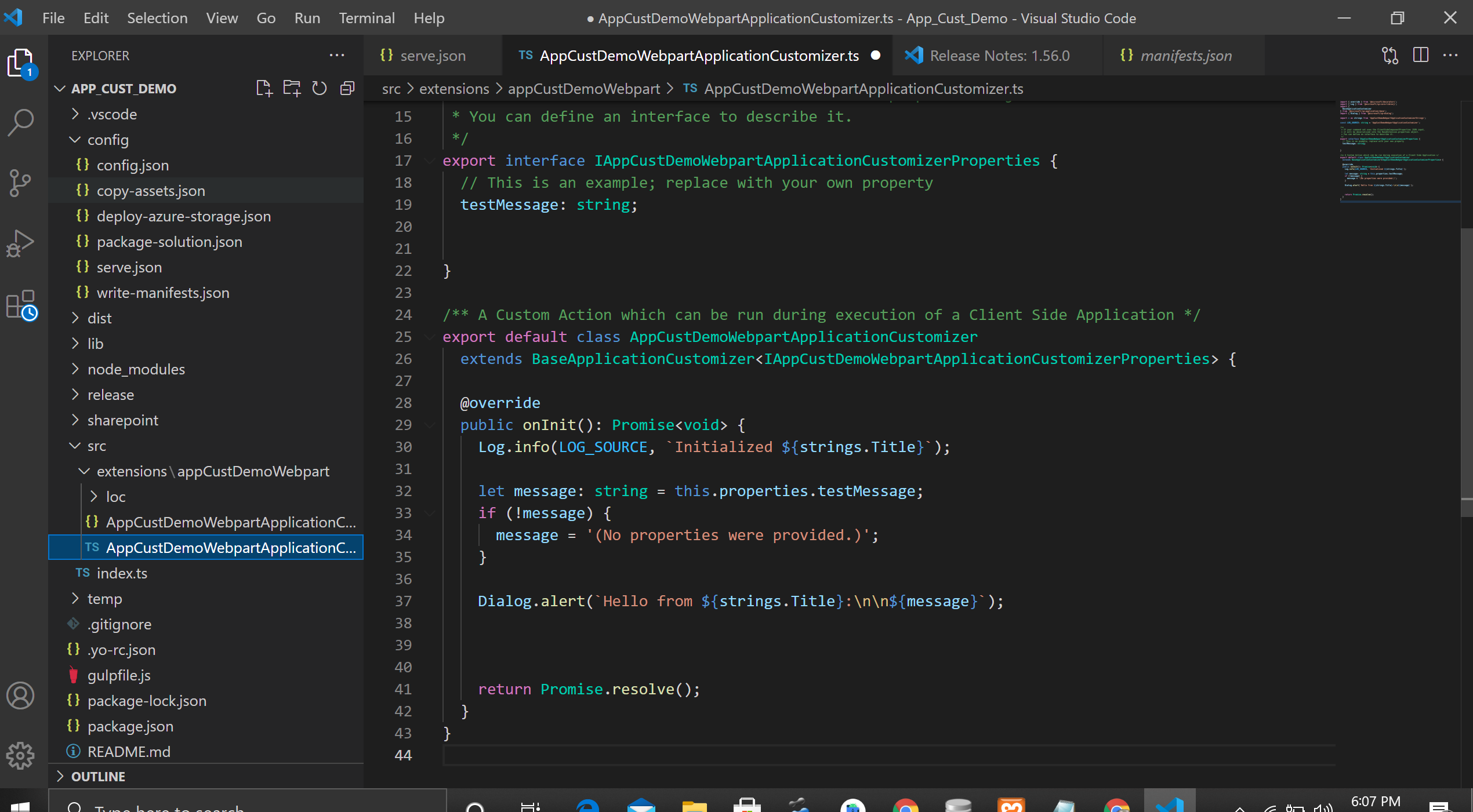
Task: Open index.ts file in explorer
Action: click(206, 573)
